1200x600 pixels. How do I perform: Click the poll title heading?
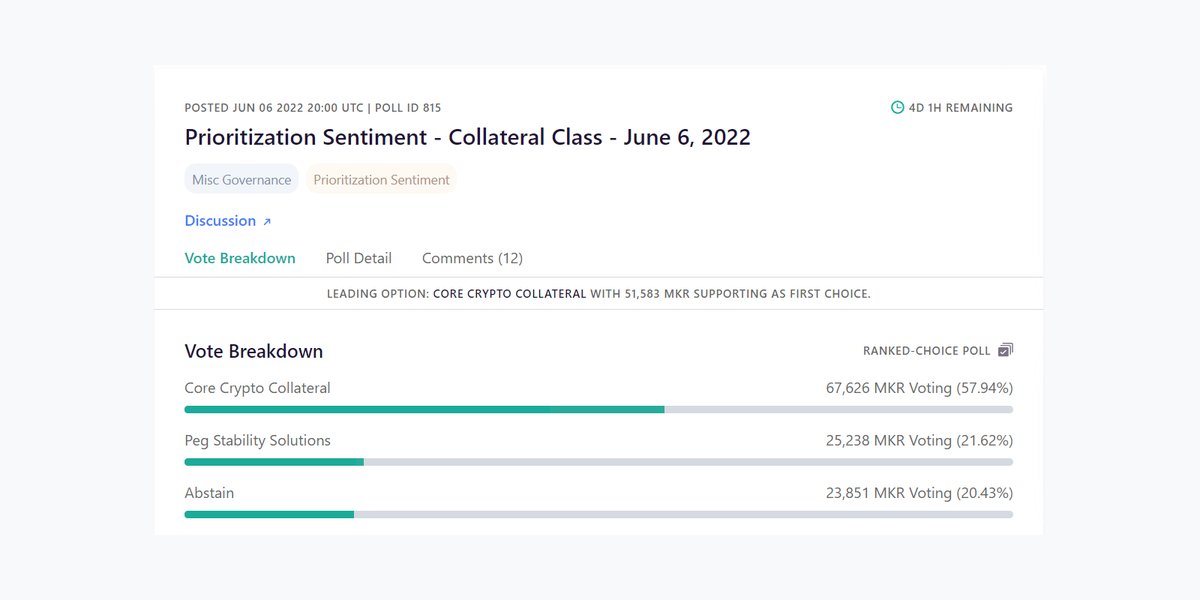click(467, 137)
